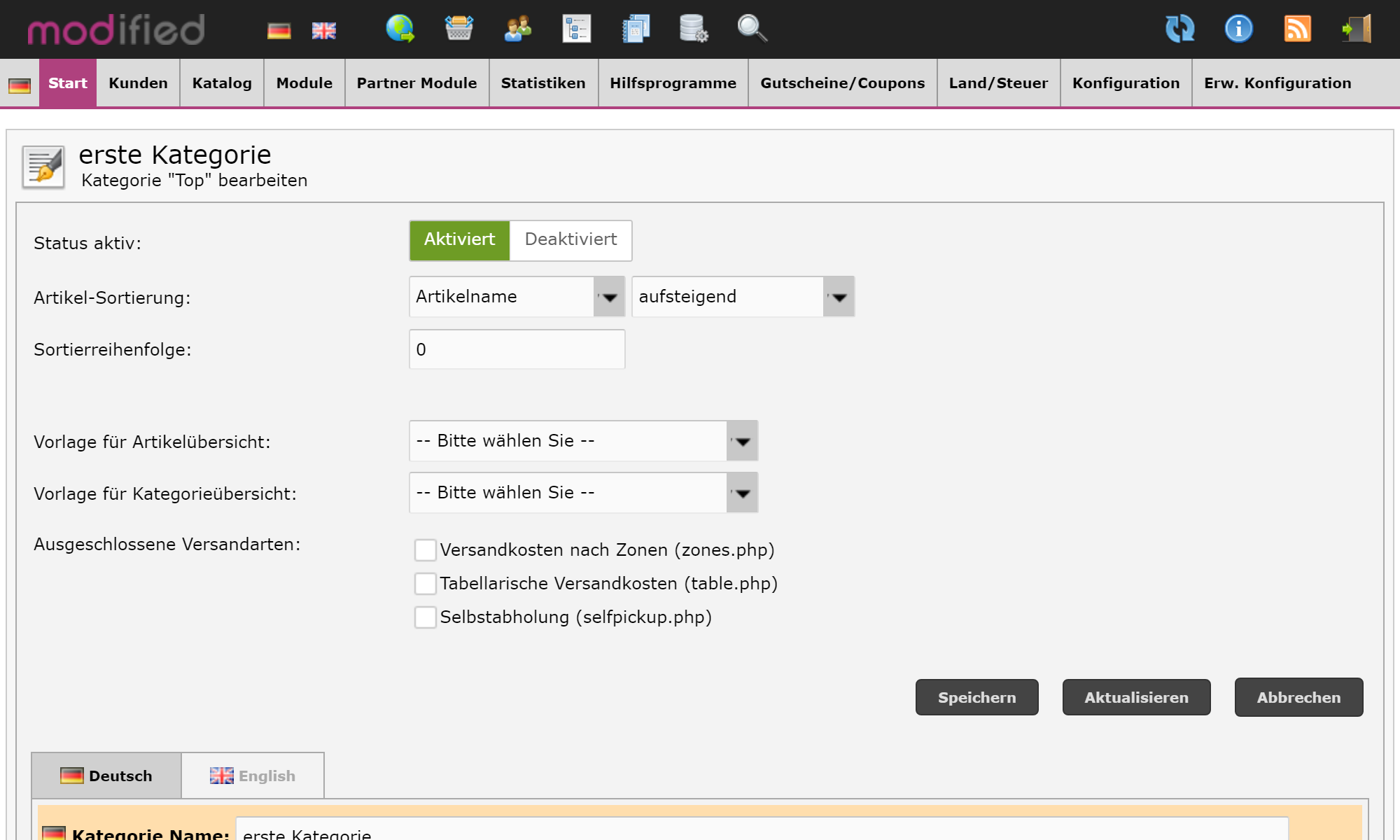
Task: Click the blue refresh arrows icon
Action: [1179, 29]
